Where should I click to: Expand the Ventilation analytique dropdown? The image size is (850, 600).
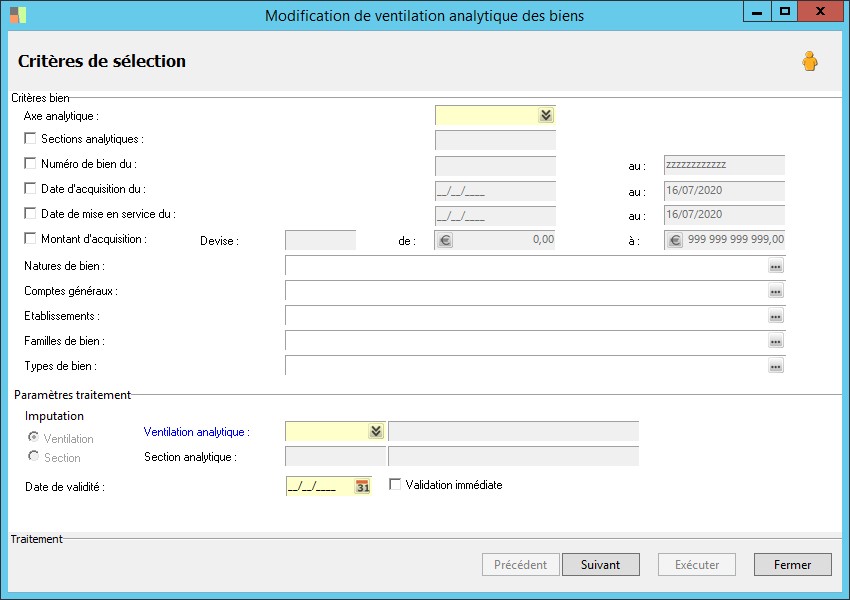click(376, 431)
